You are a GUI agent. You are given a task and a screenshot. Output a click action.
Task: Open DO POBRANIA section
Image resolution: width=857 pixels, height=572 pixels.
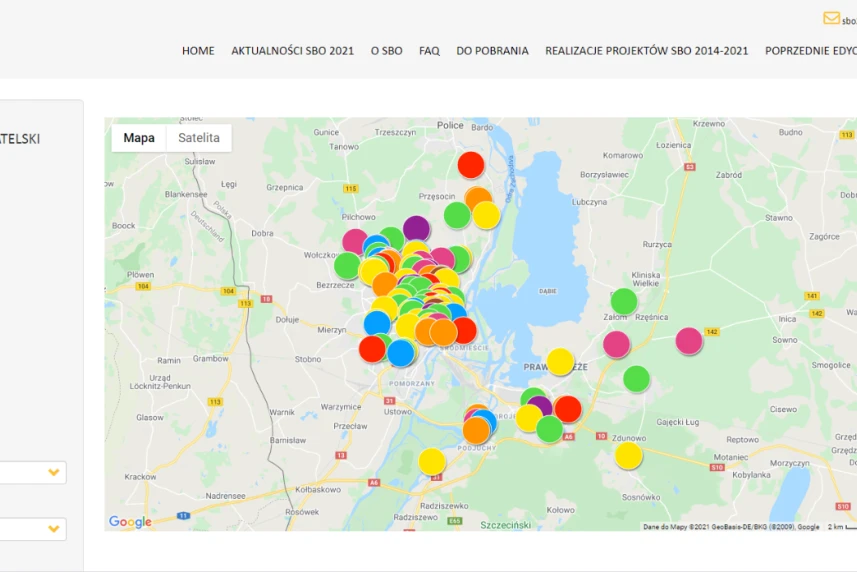[492, 51]
